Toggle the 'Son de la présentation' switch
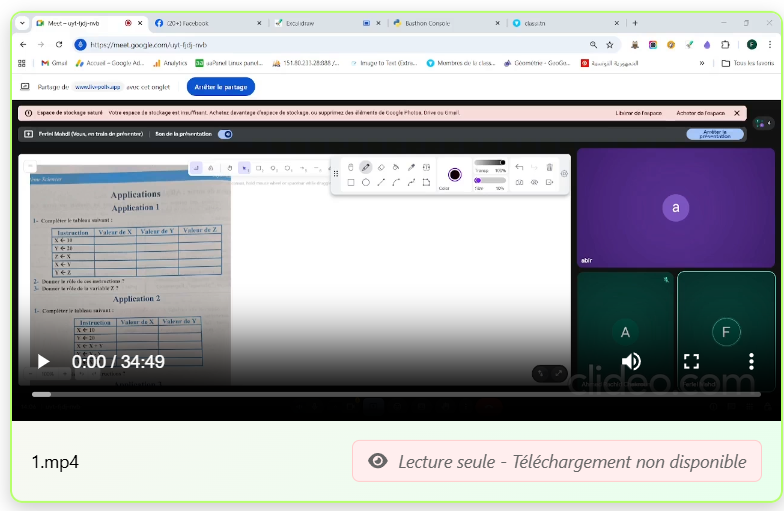The width and height of the screenshot is (784, 511). (225, 134)
